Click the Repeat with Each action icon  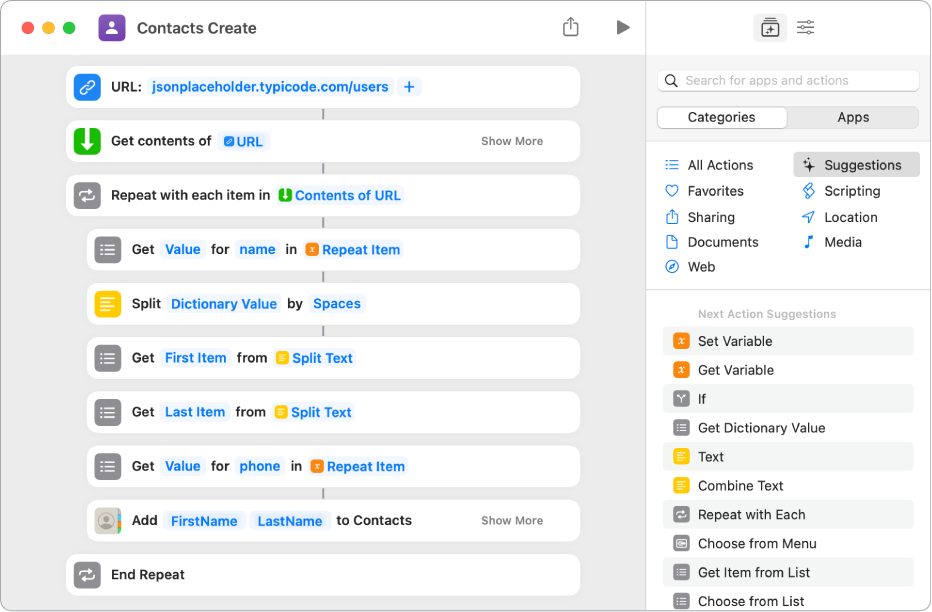click(87, 195)
